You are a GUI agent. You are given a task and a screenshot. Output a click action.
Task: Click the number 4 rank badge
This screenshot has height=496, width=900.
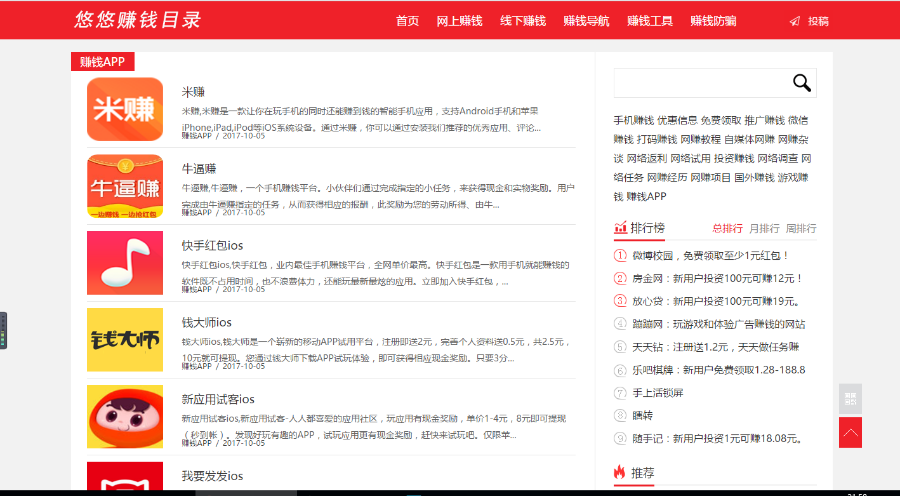(620, 324)
